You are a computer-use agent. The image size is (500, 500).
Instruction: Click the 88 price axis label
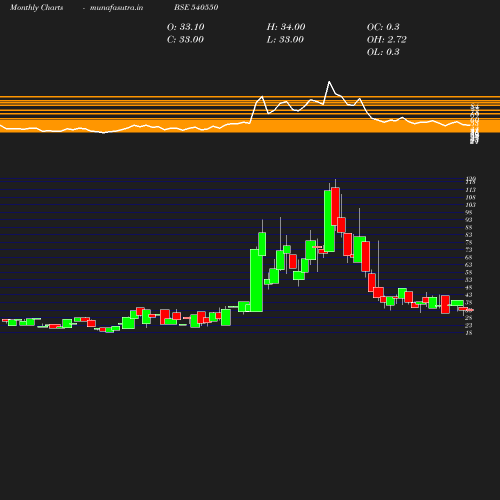tap(469, 228)
